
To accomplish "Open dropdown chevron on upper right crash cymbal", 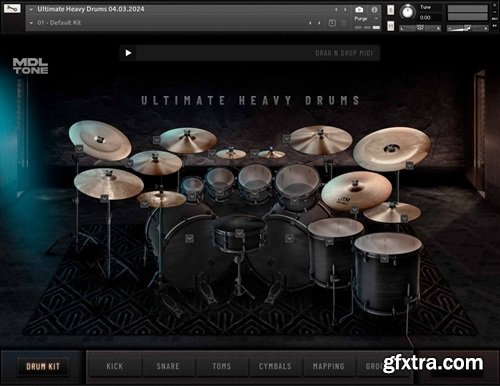I will point(286,138).
